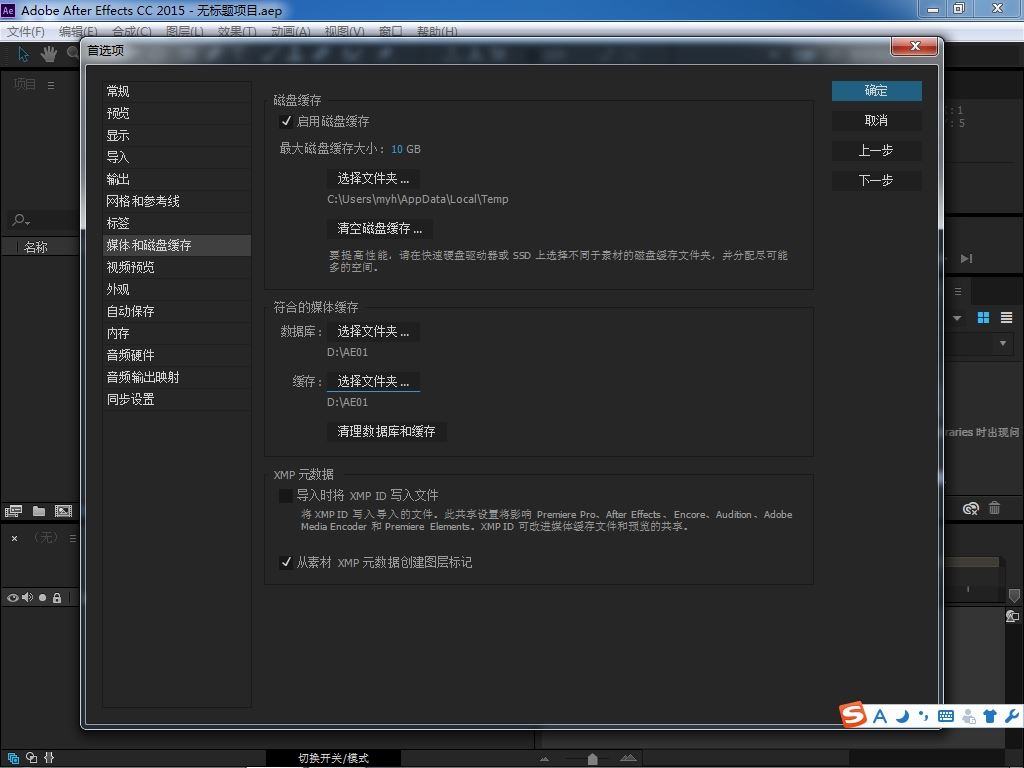Toggle the Transfer Controls pane icon
This screenshot has height=768, width=1024.
pos(31,758)
